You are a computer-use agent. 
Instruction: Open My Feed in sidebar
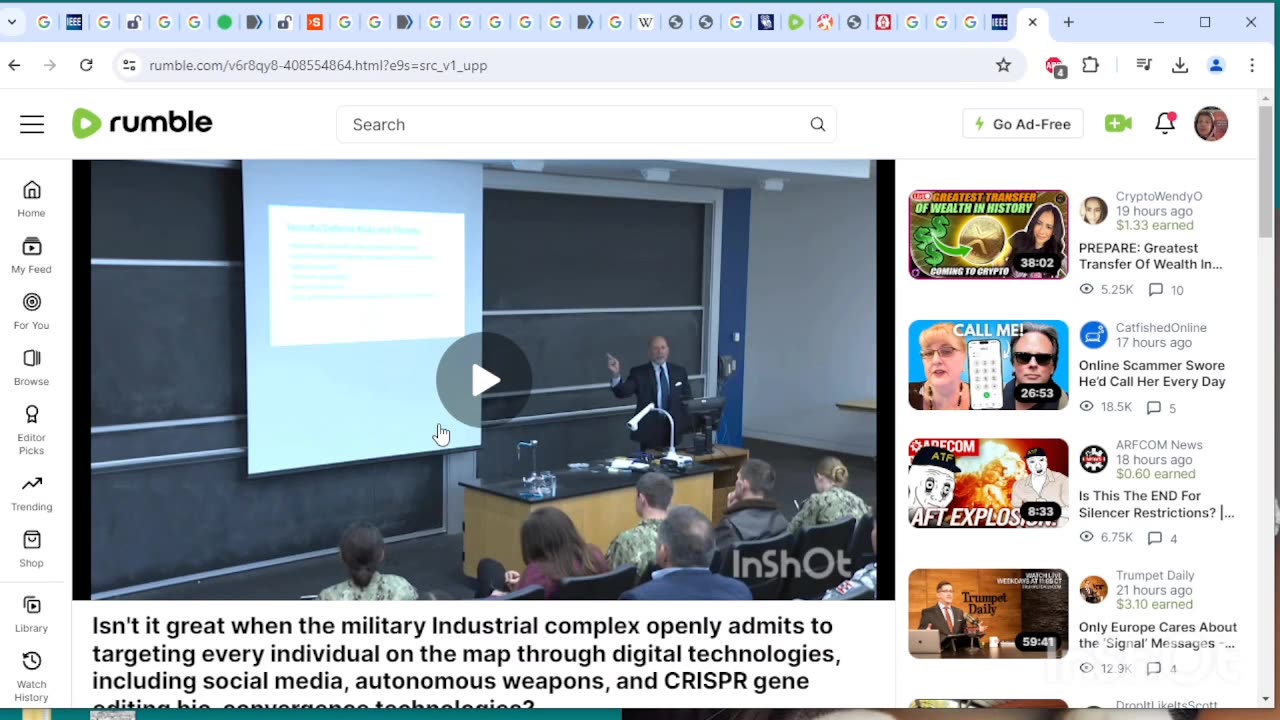(x=31, y=255)
